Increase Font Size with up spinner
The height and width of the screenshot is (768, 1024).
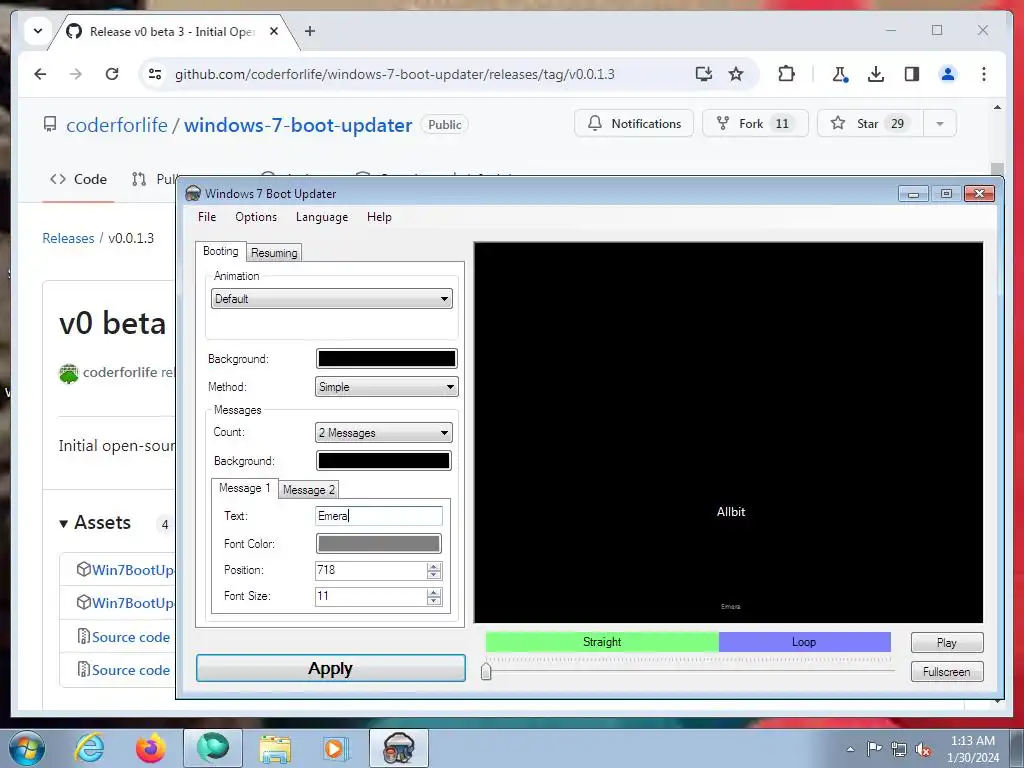point(434,592)
